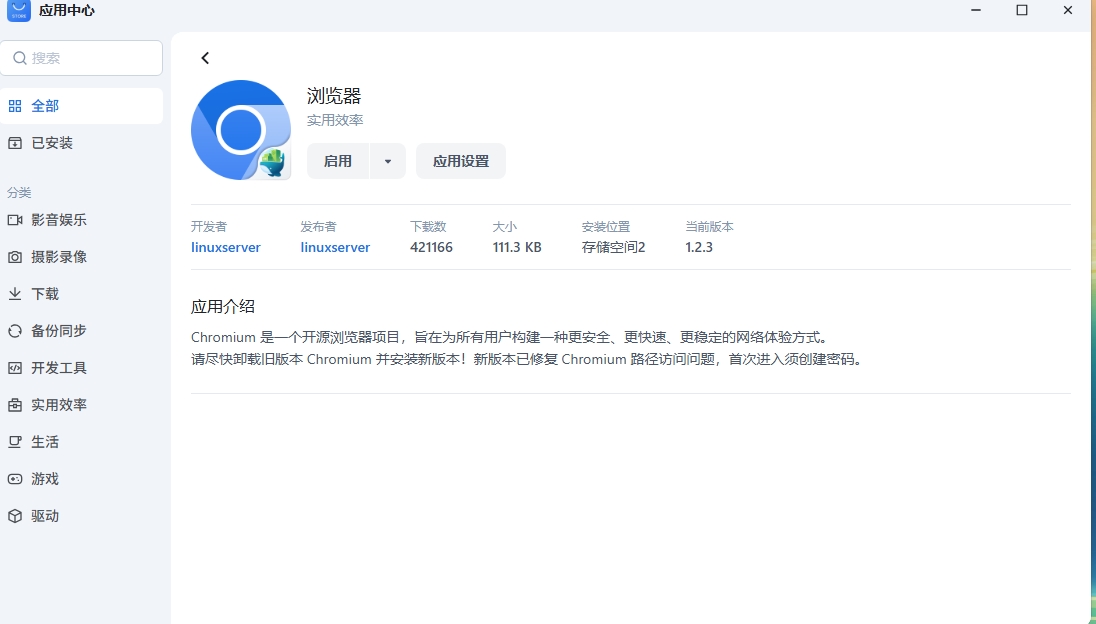This screenshot has width=1096, height=624.
Task: Click the code icon for 开发工具
Action: (x=15, y=368)
